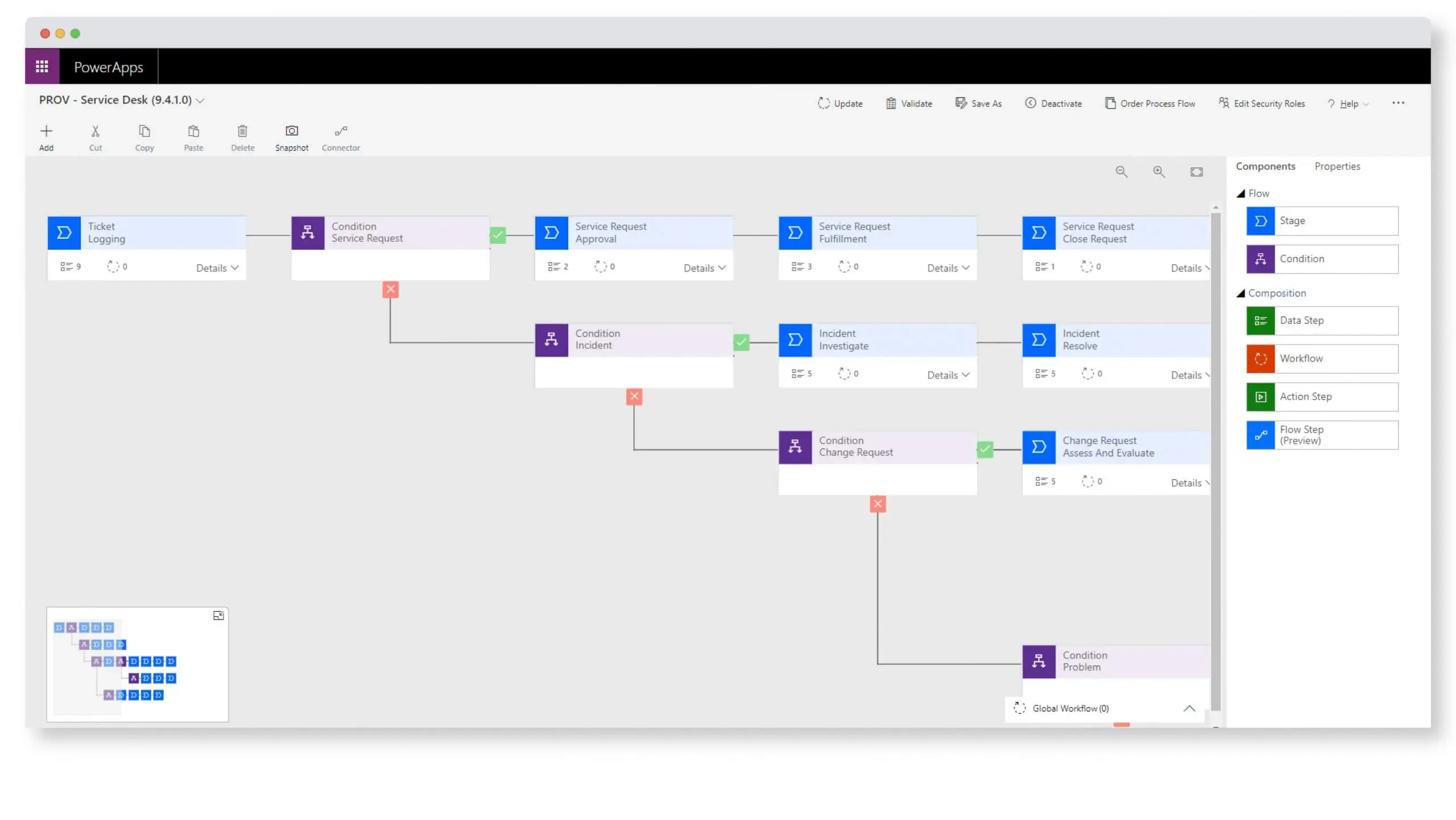Screen dimensions: 1456x820
Task: Zoom in on the canvas
Action: tap(1159, 172)
